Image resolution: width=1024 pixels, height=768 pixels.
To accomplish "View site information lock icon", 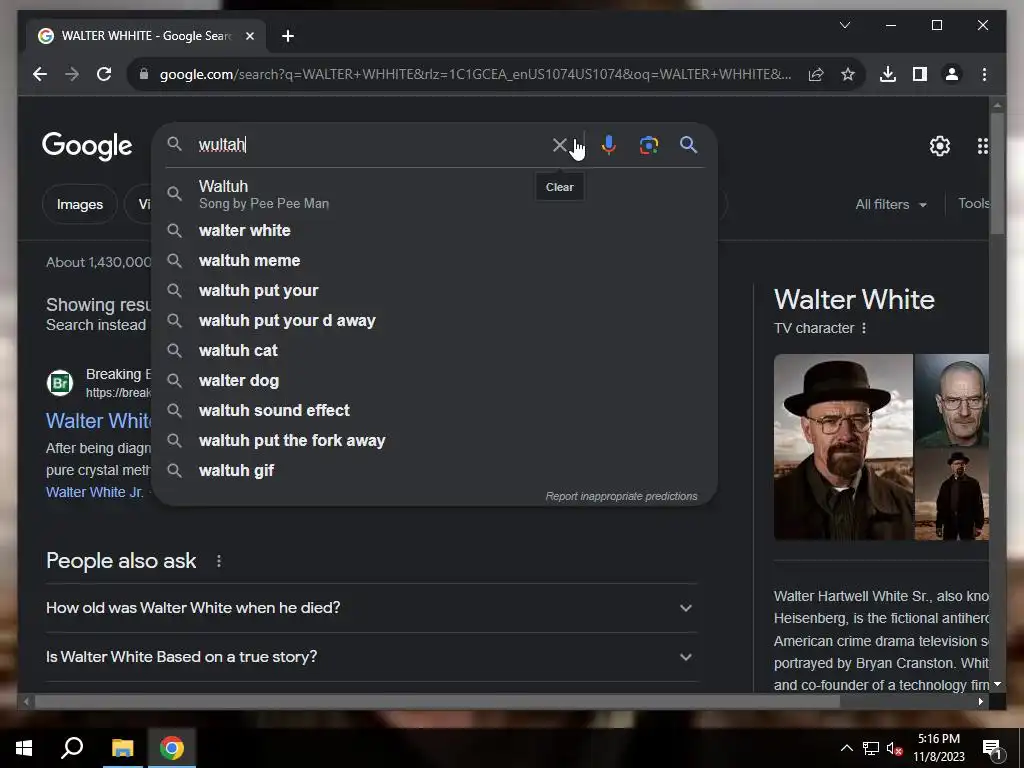I will [x=144, y=74].
